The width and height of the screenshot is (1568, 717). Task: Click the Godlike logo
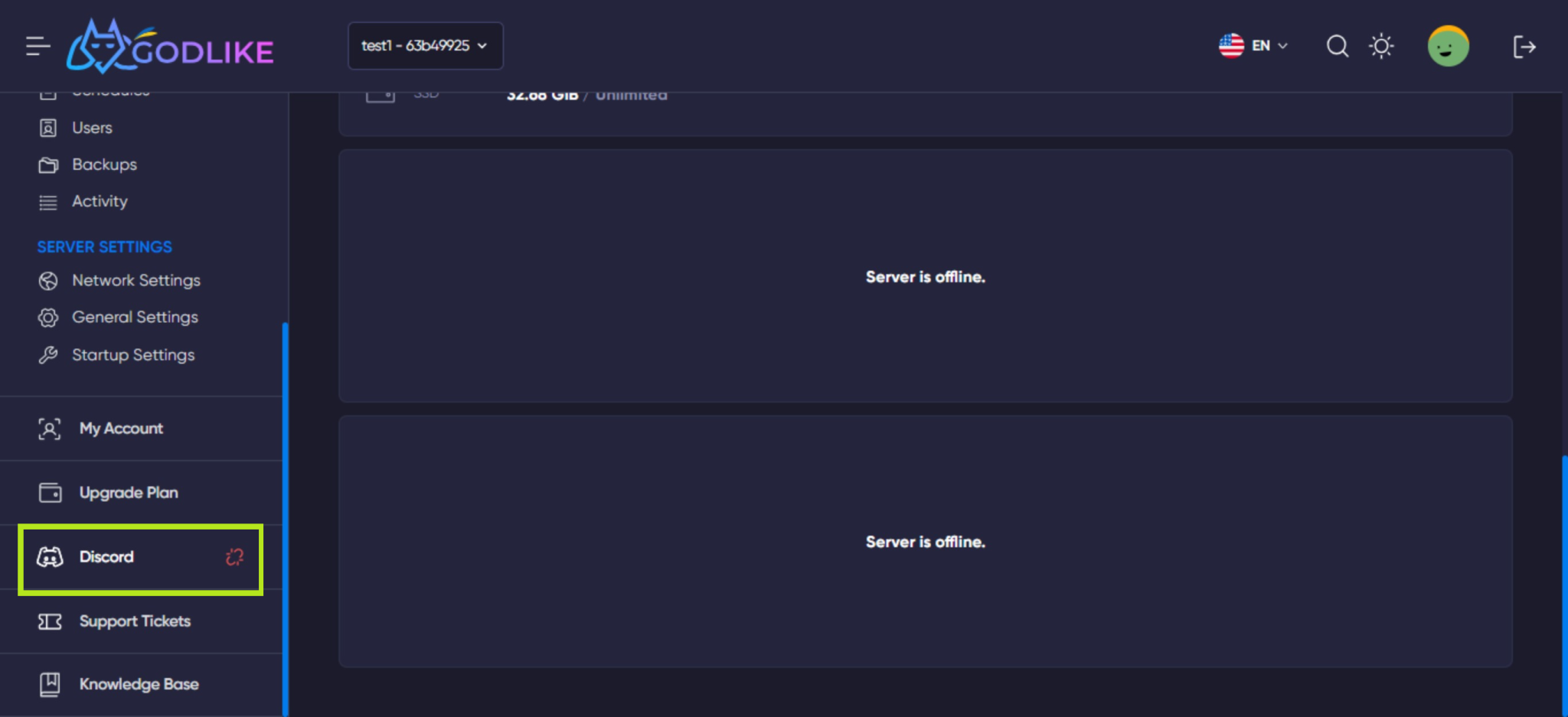coord(170,46)
